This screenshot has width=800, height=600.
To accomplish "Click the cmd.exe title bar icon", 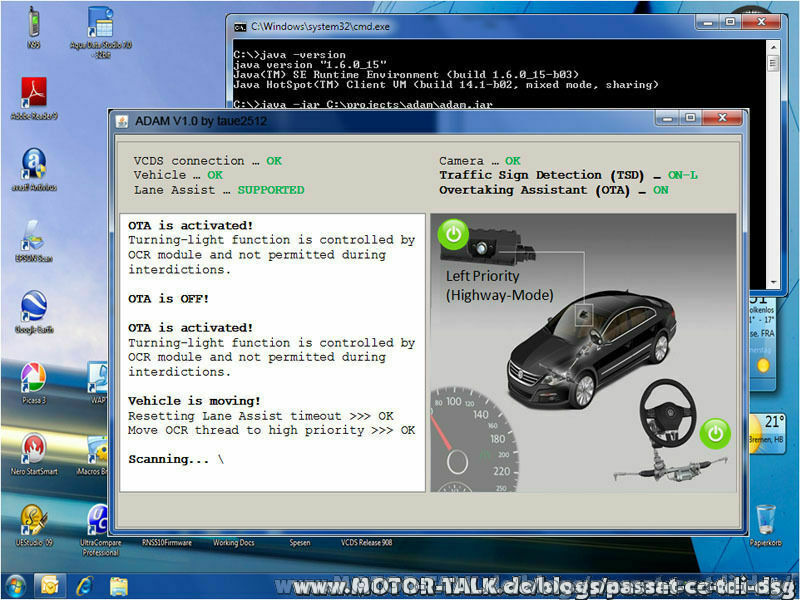I will (x=240, y=27).
